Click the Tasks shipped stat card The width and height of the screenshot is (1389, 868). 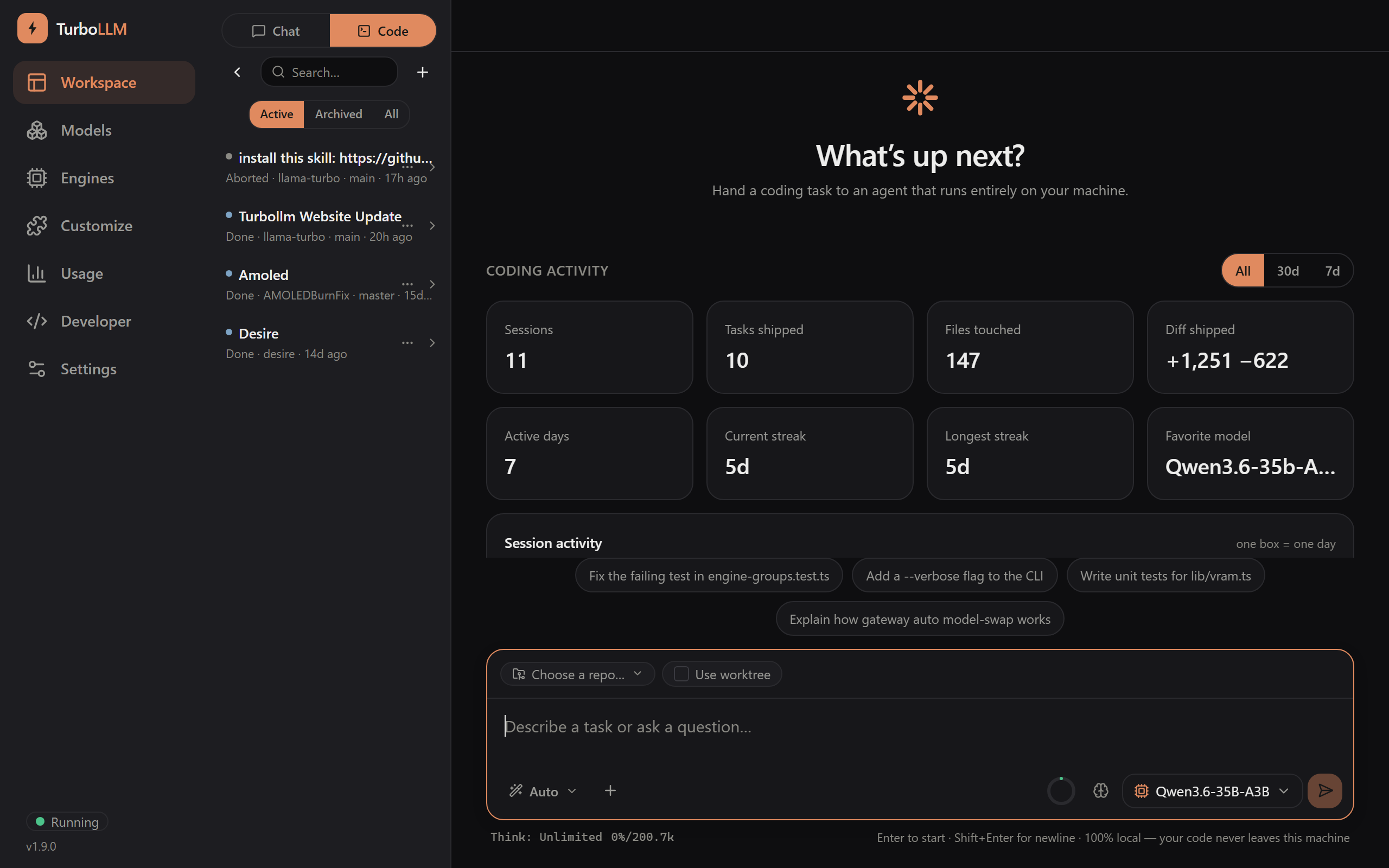pyautogui.click(x=810, y=347)
